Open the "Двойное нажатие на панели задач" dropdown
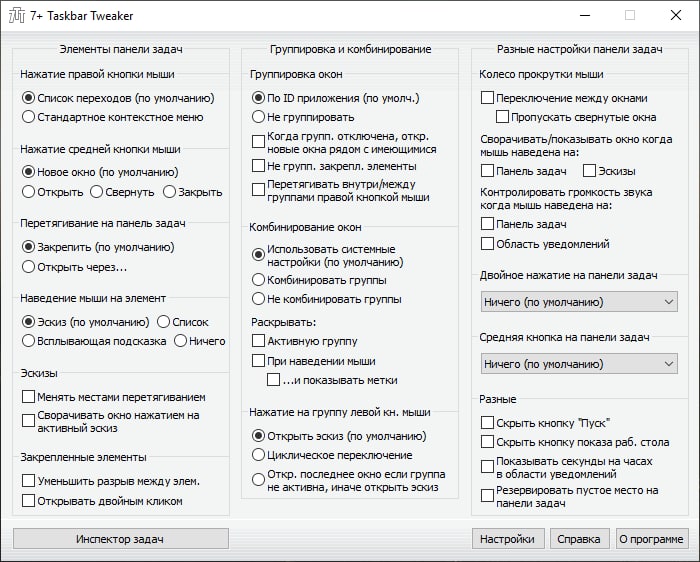This screenshot has height=562, width=700. click(x=578, y=302)
